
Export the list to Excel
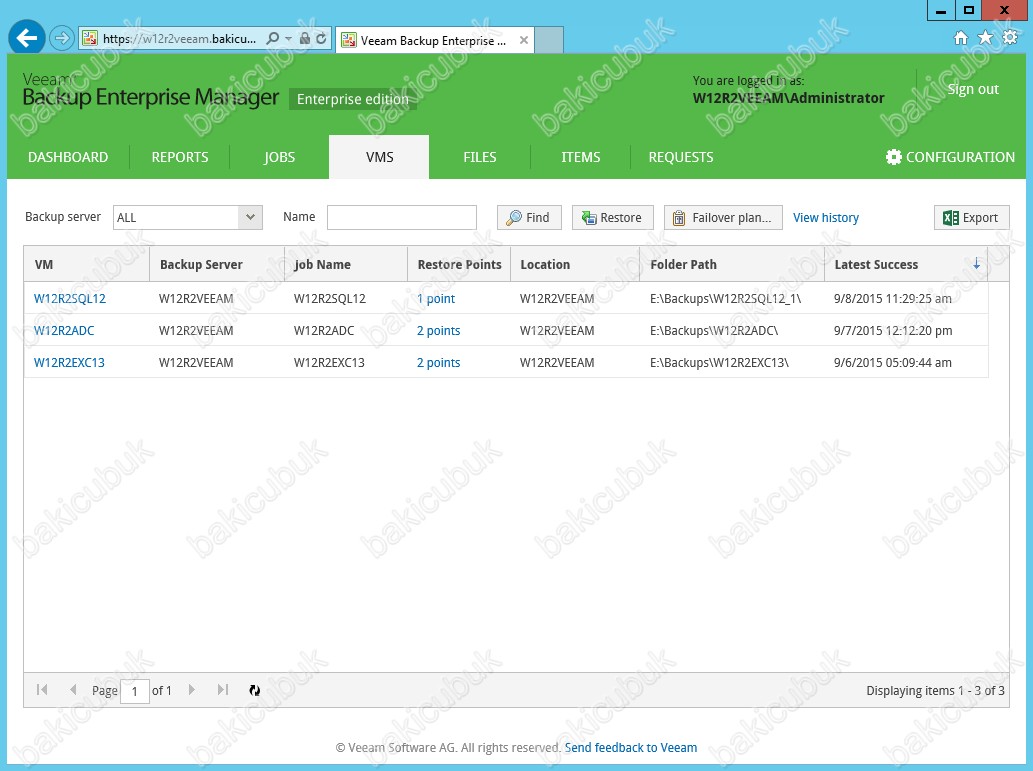click(972, 217)
